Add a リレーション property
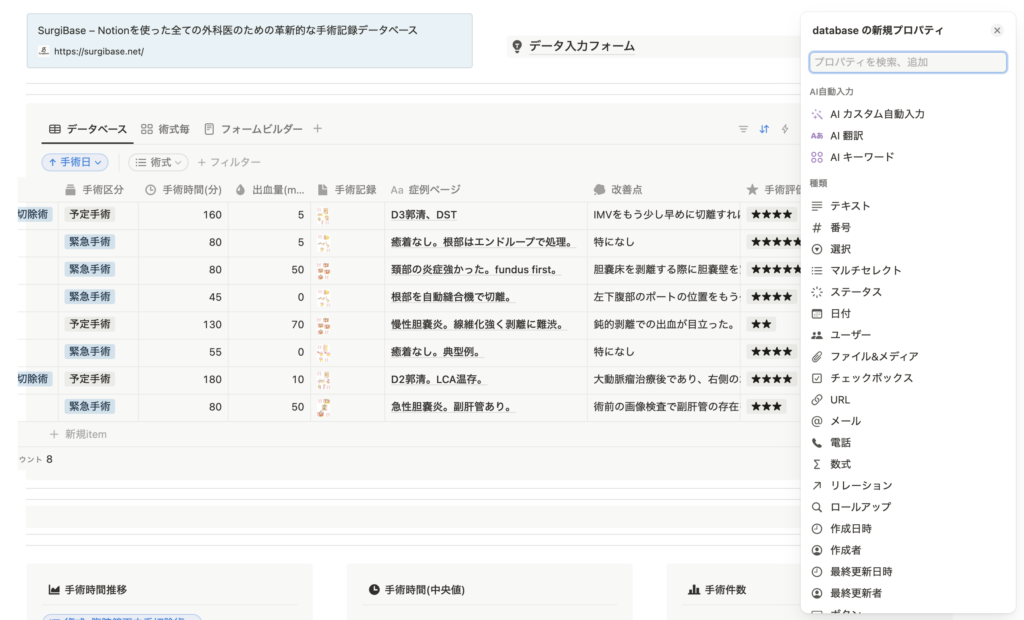The height and width of the screenshot is (620, 1024). (x=908, y=485)
